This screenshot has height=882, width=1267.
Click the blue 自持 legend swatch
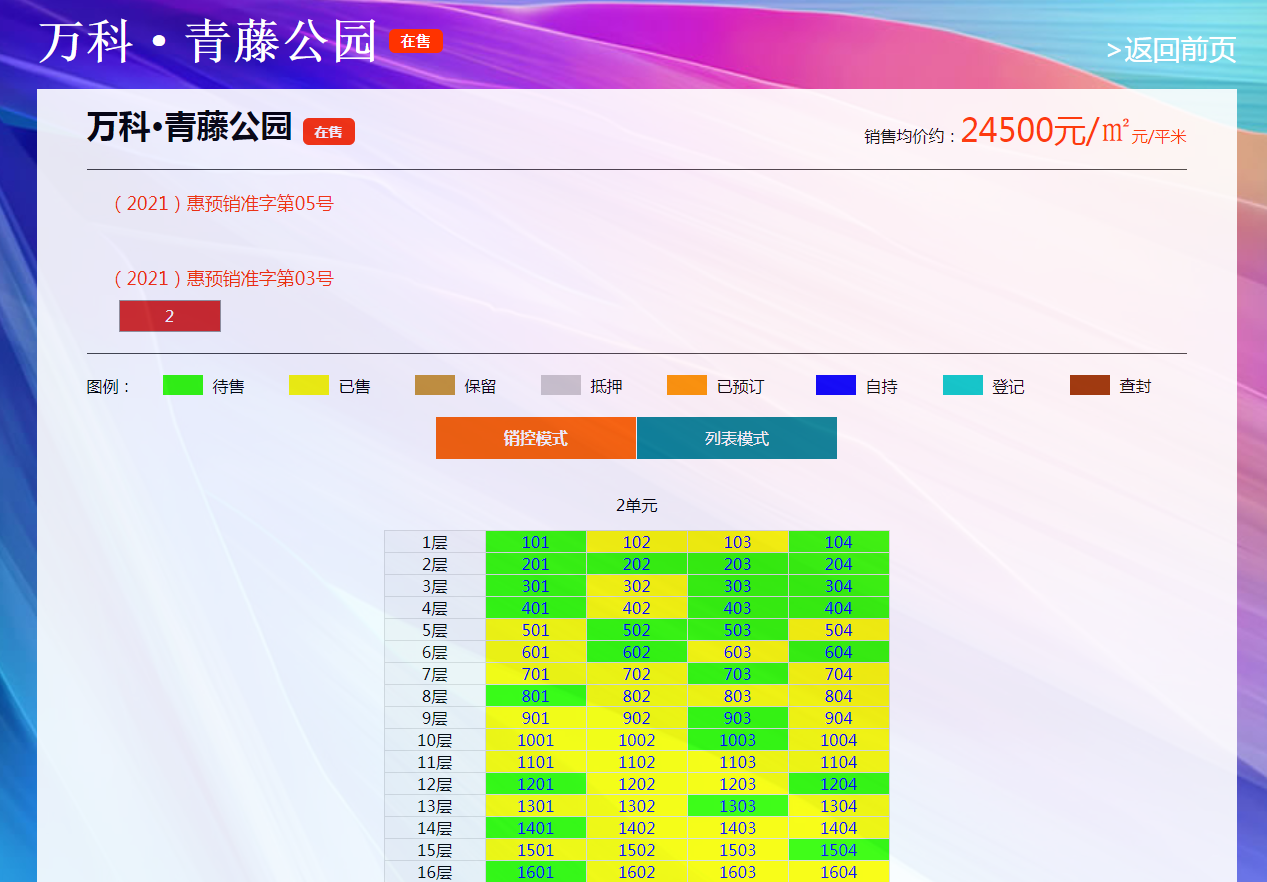(836, 385)
